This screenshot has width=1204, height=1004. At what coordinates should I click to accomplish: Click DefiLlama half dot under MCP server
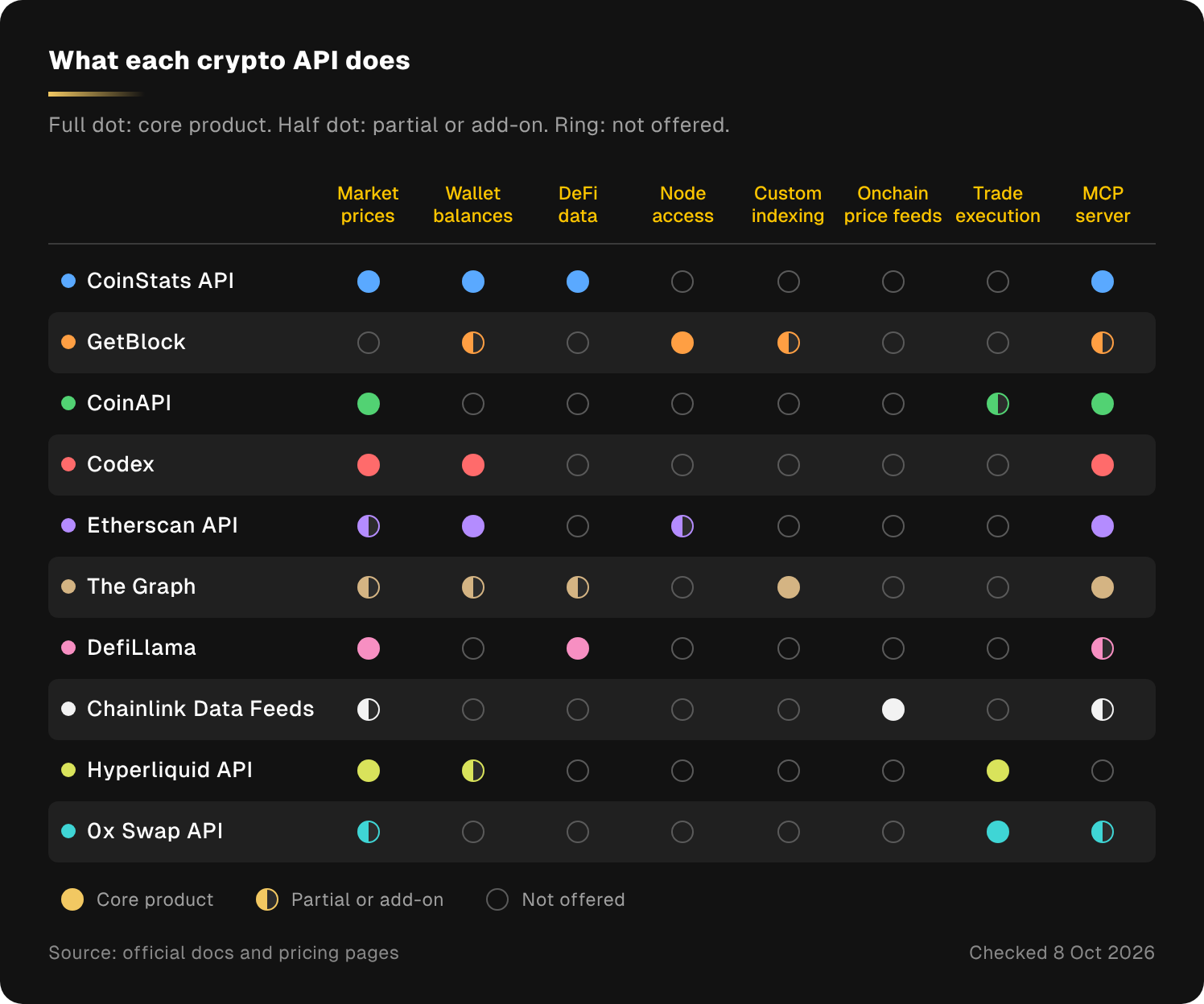point(1103,648)
